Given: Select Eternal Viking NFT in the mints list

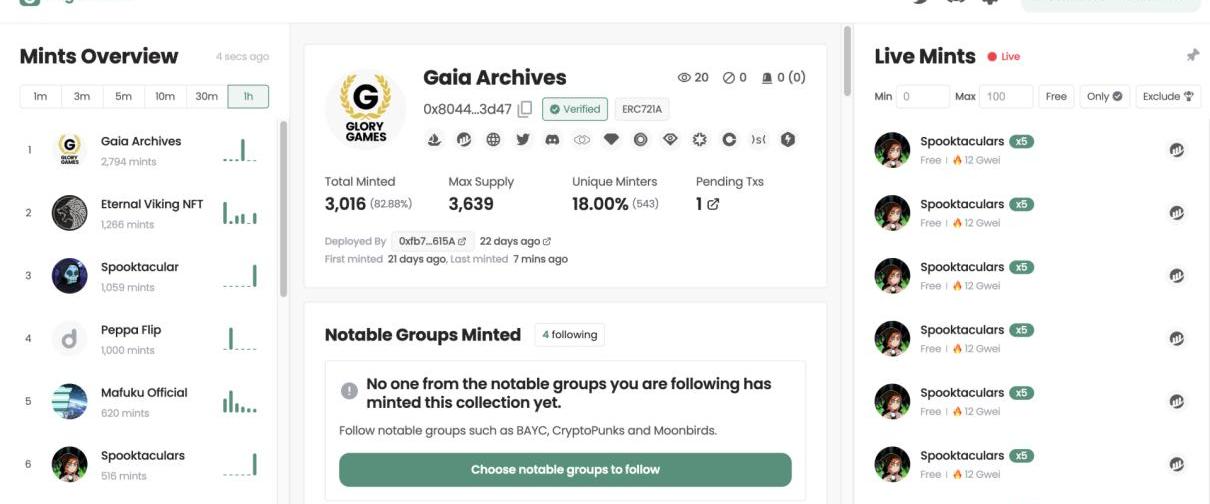Looking at the screenshot, I should 151,205.
